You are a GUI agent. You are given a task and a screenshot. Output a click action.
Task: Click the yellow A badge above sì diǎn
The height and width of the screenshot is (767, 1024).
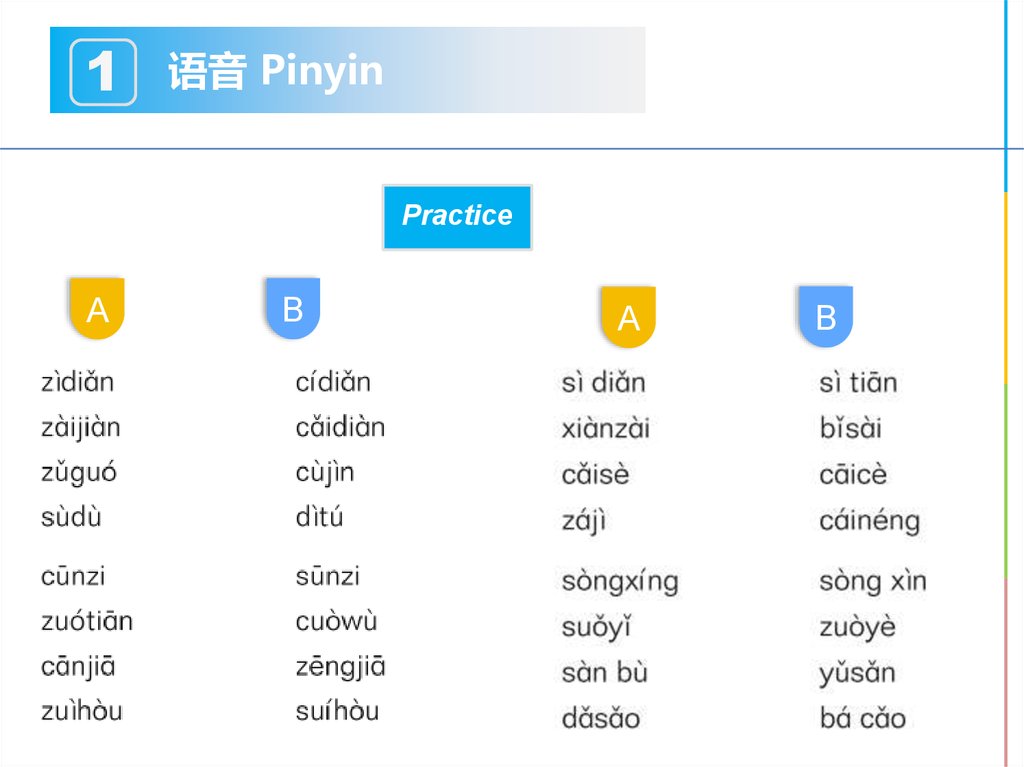[627, 317]
